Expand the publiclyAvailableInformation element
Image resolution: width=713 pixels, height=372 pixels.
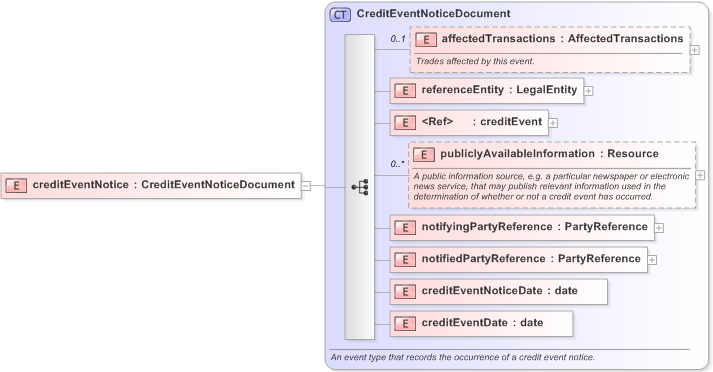tap(700, 175)
